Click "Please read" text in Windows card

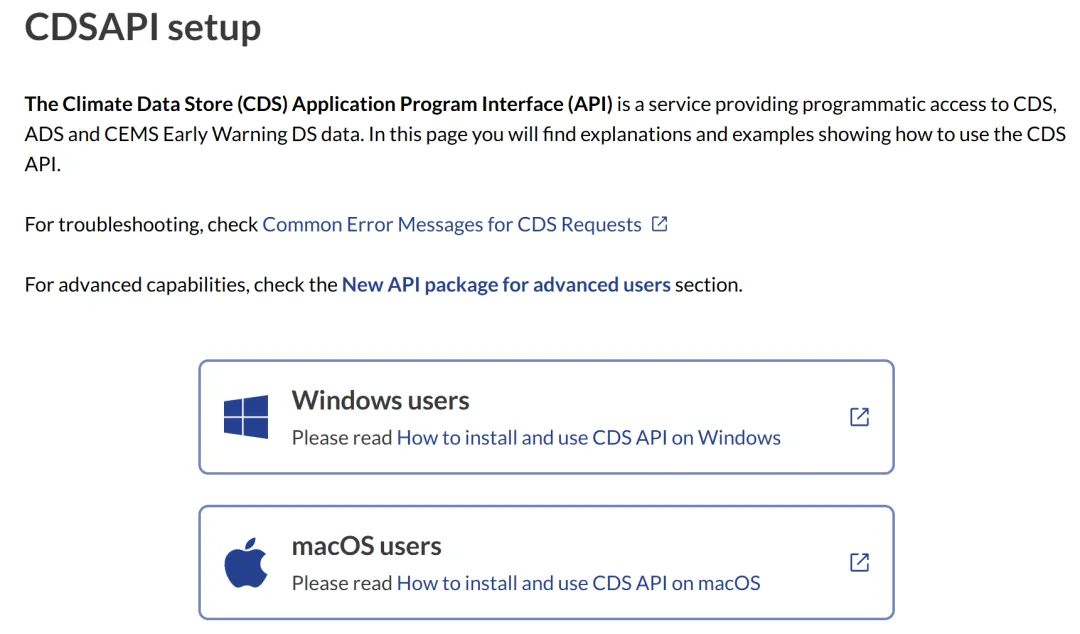click(342, 438)
